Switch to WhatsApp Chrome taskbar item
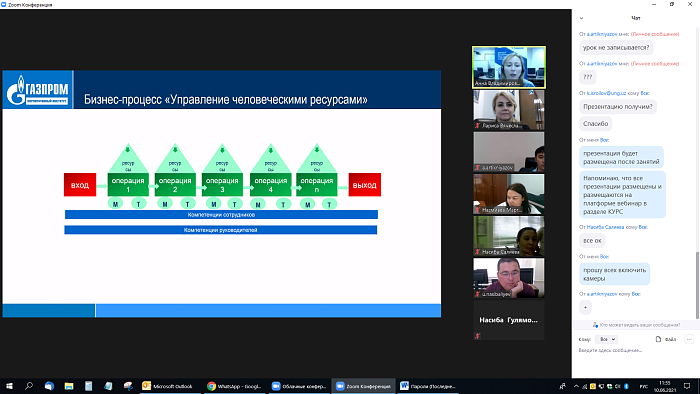700x394 pixels. (x=234, y=386)
